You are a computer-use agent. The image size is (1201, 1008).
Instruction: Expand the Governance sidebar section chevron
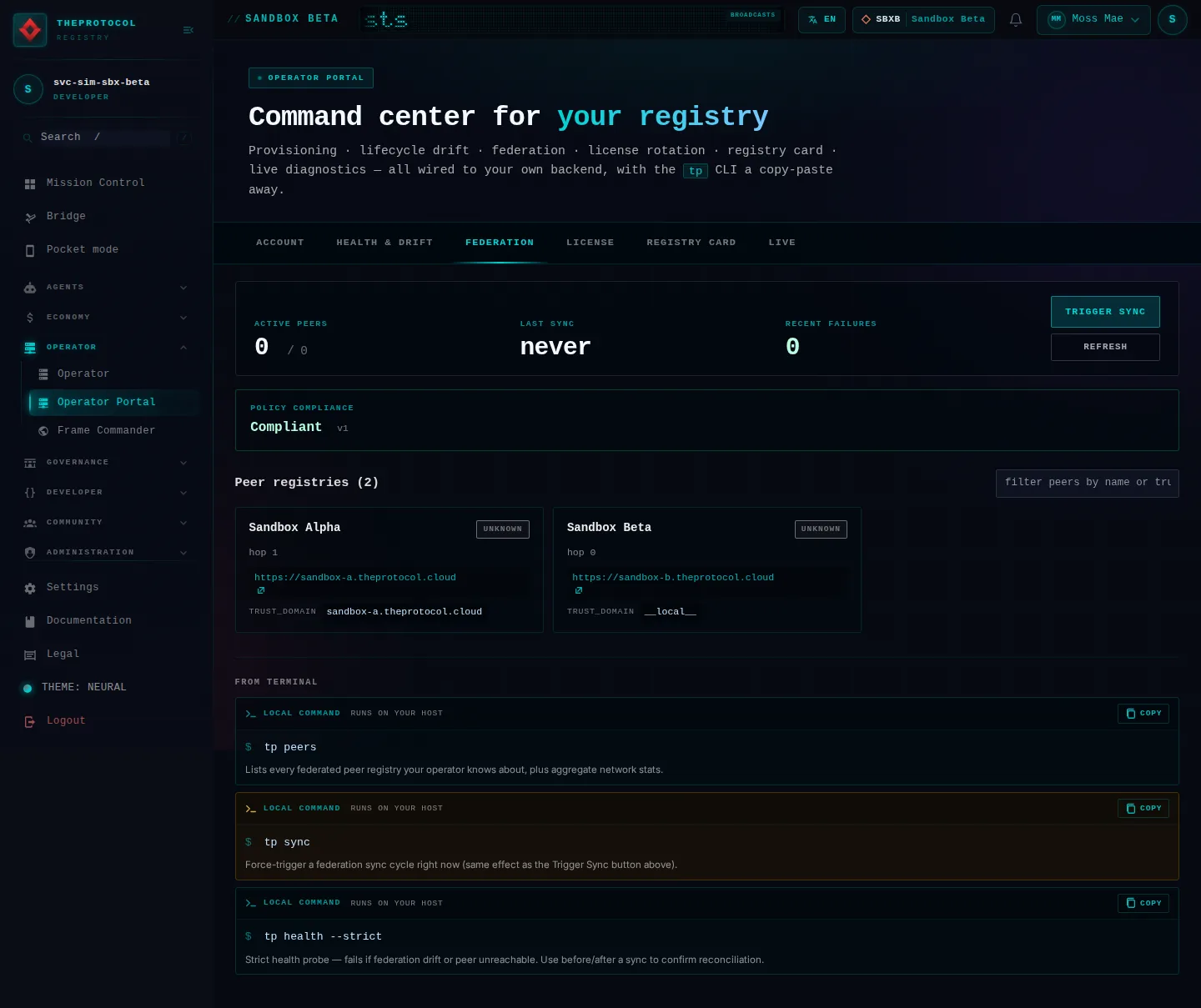point(183,463)
